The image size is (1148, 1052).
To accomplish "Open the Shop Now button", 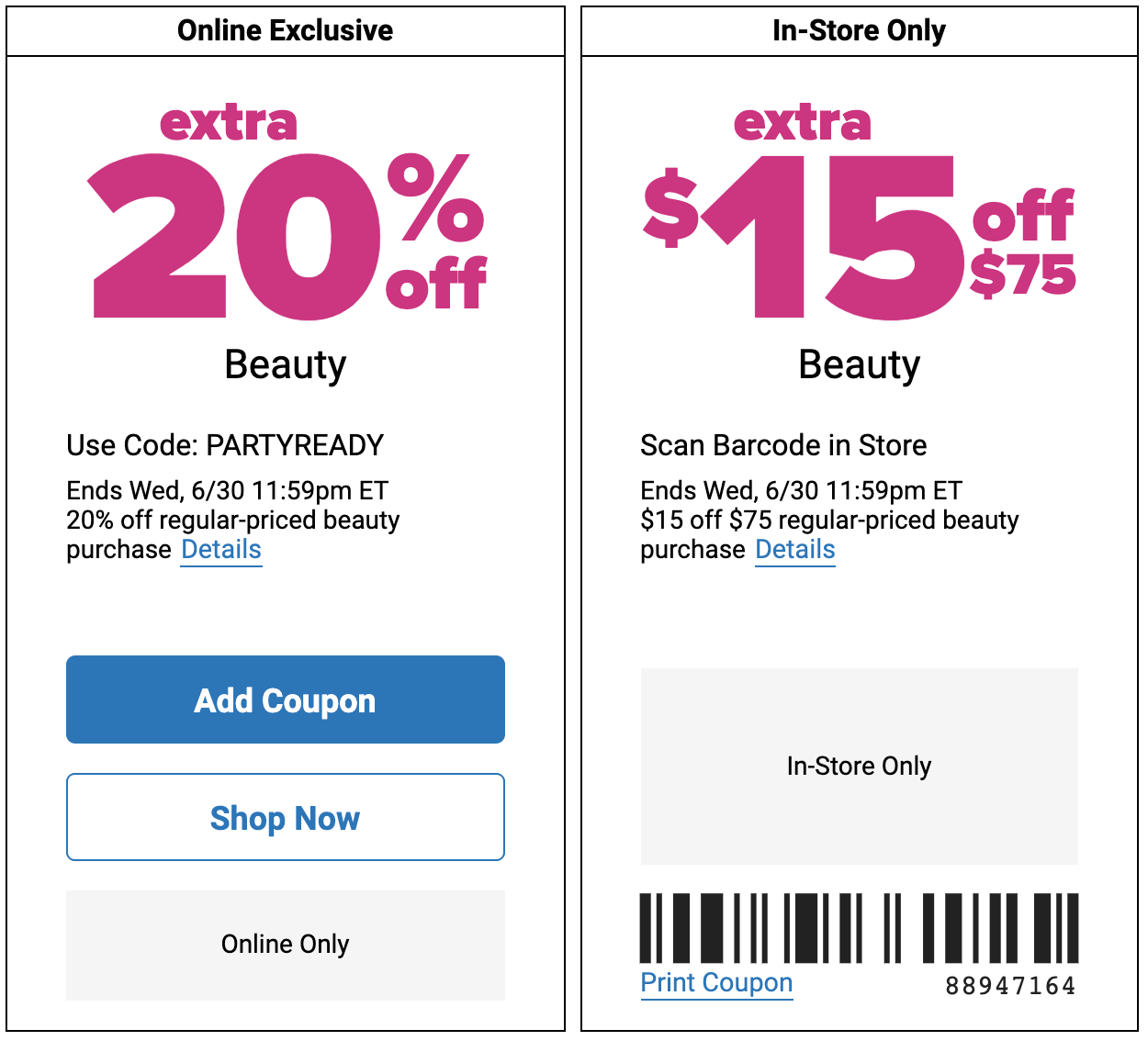I will click(x=286, y=817).
